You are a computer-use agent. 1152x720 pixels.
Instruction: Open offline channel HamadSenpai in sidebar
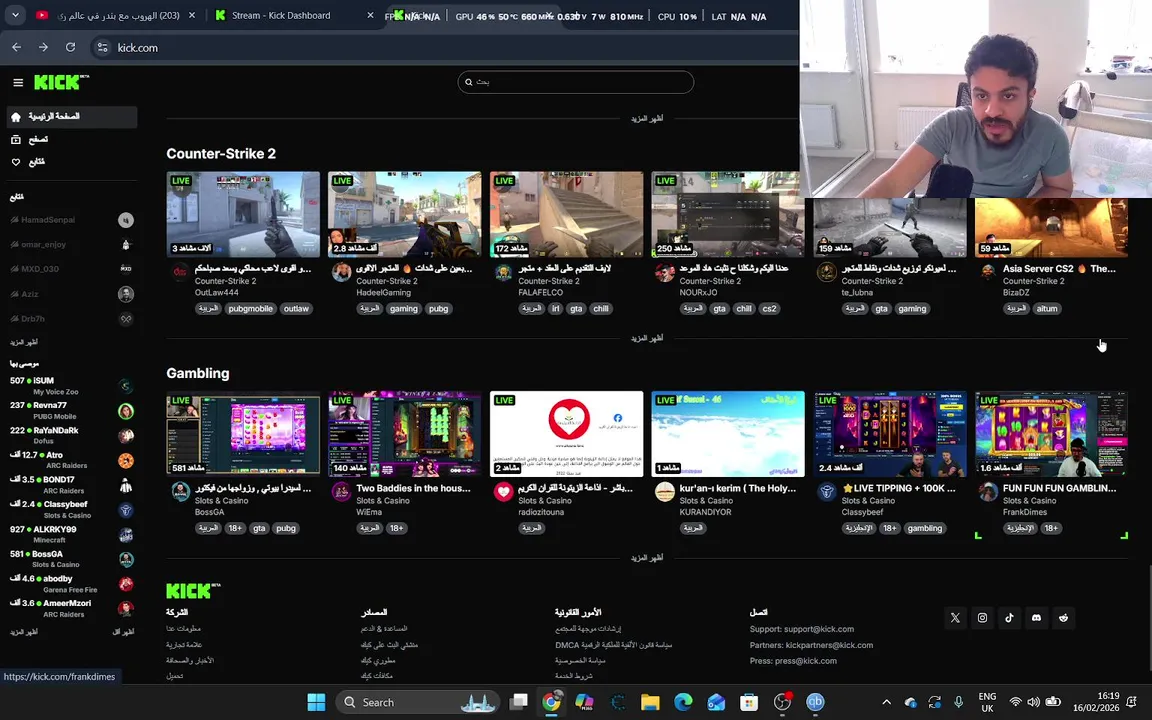[71, 220]
